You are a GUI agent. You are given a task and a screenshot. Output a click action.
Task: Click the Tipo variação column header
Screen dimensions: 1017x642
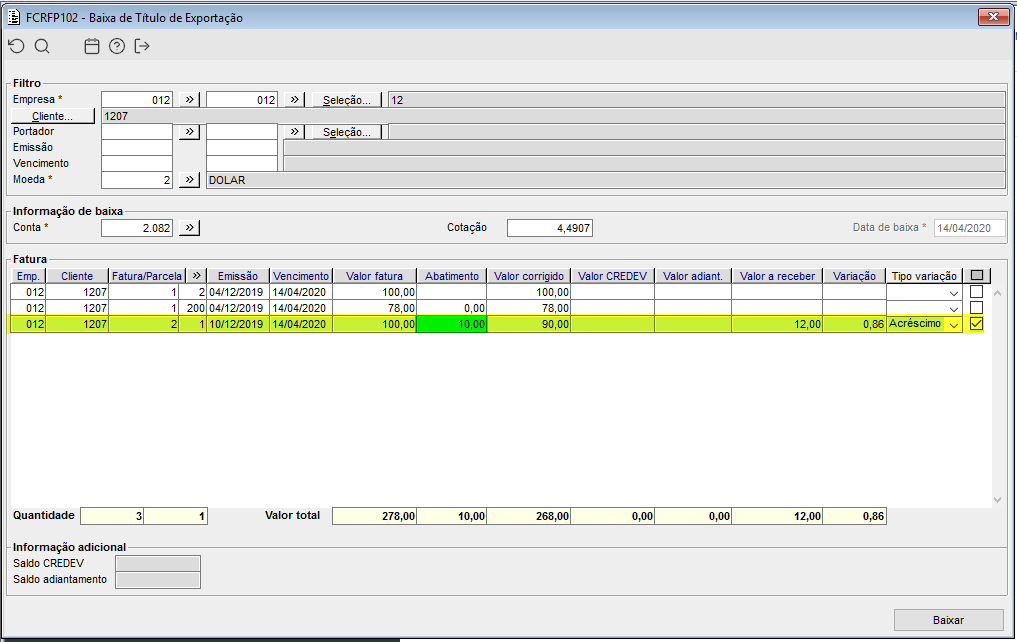pos(924,276)
